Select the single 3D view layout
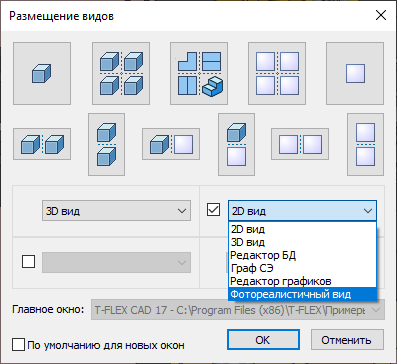Image resolution: width=397 pixels, height=364 pixels. pos(42,73)
